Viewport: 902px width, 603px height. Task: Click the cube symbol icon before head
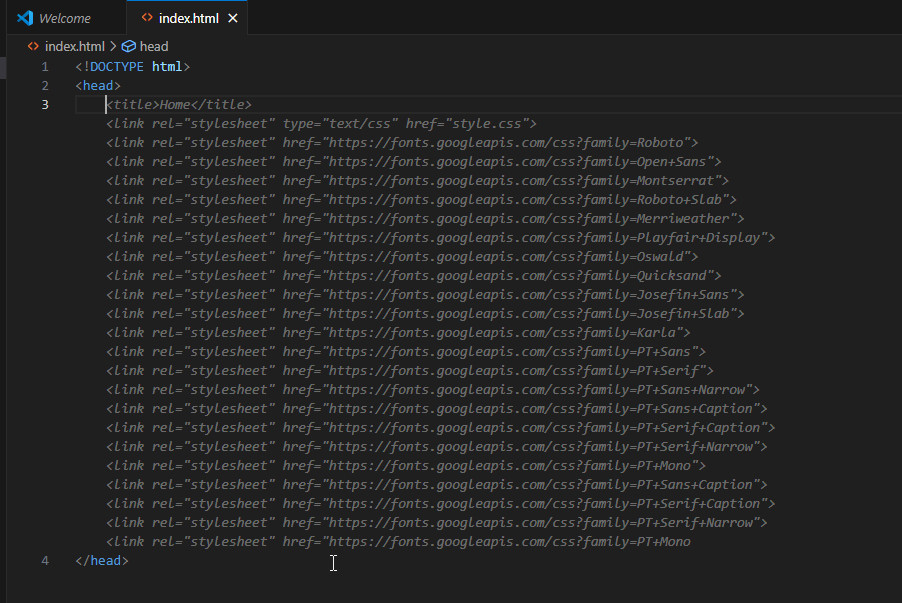(129, 46)
